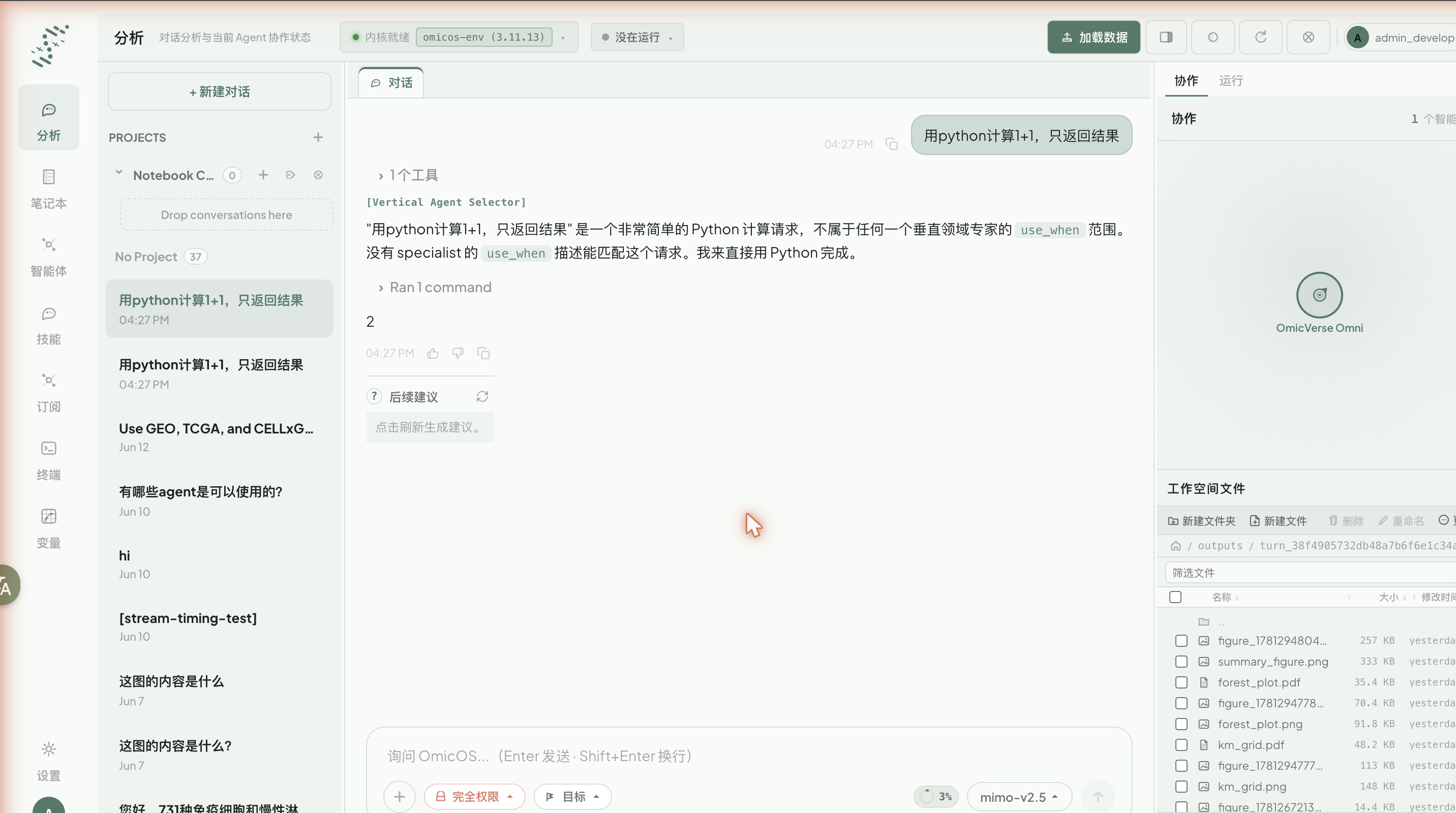Copy the assistant answer with the copy icon
Image resolution: width=1456 pixels, height=813 pixels.
(483, 353)
